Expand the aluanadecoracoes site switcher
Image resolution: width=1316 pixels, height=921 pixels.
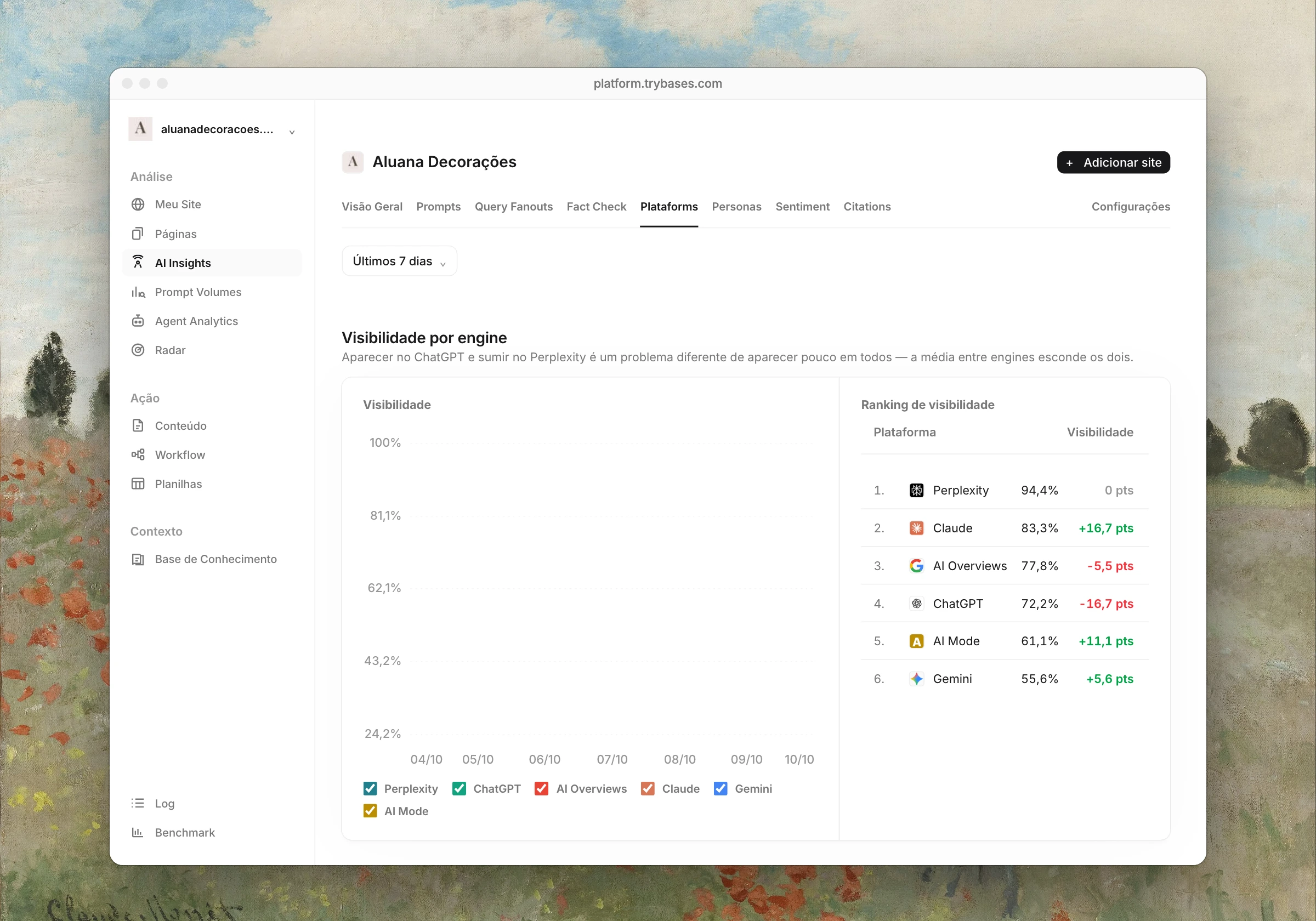tap(213, 129)
